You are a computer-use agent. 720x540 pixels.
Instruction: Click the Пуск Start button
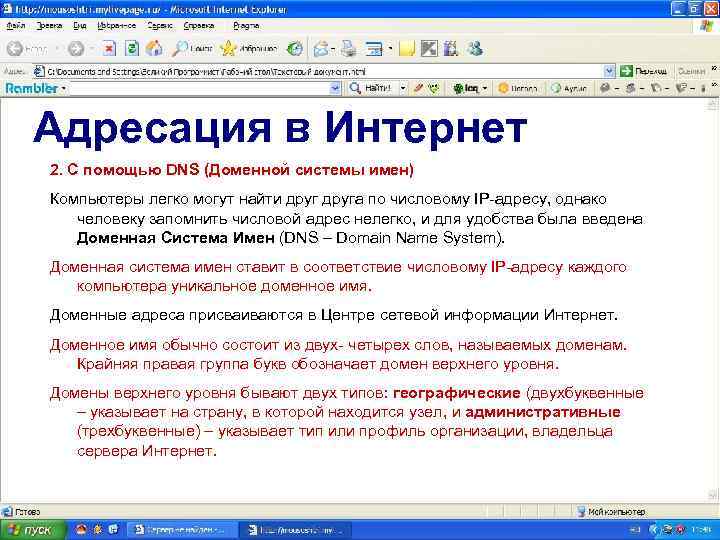32,530
